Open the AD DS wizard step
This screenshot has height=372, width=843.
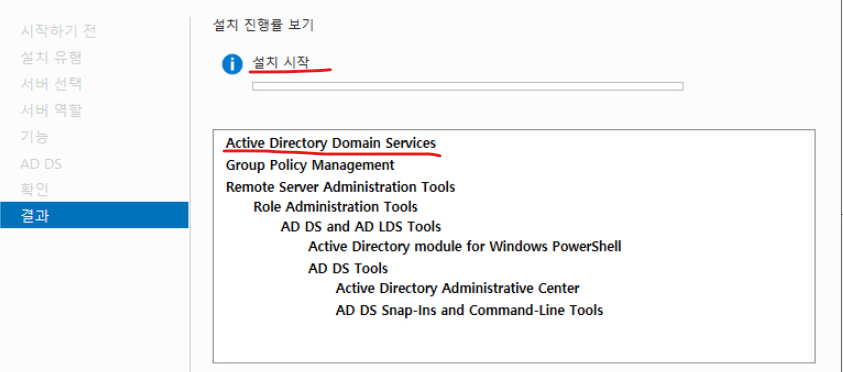(41, 163)
